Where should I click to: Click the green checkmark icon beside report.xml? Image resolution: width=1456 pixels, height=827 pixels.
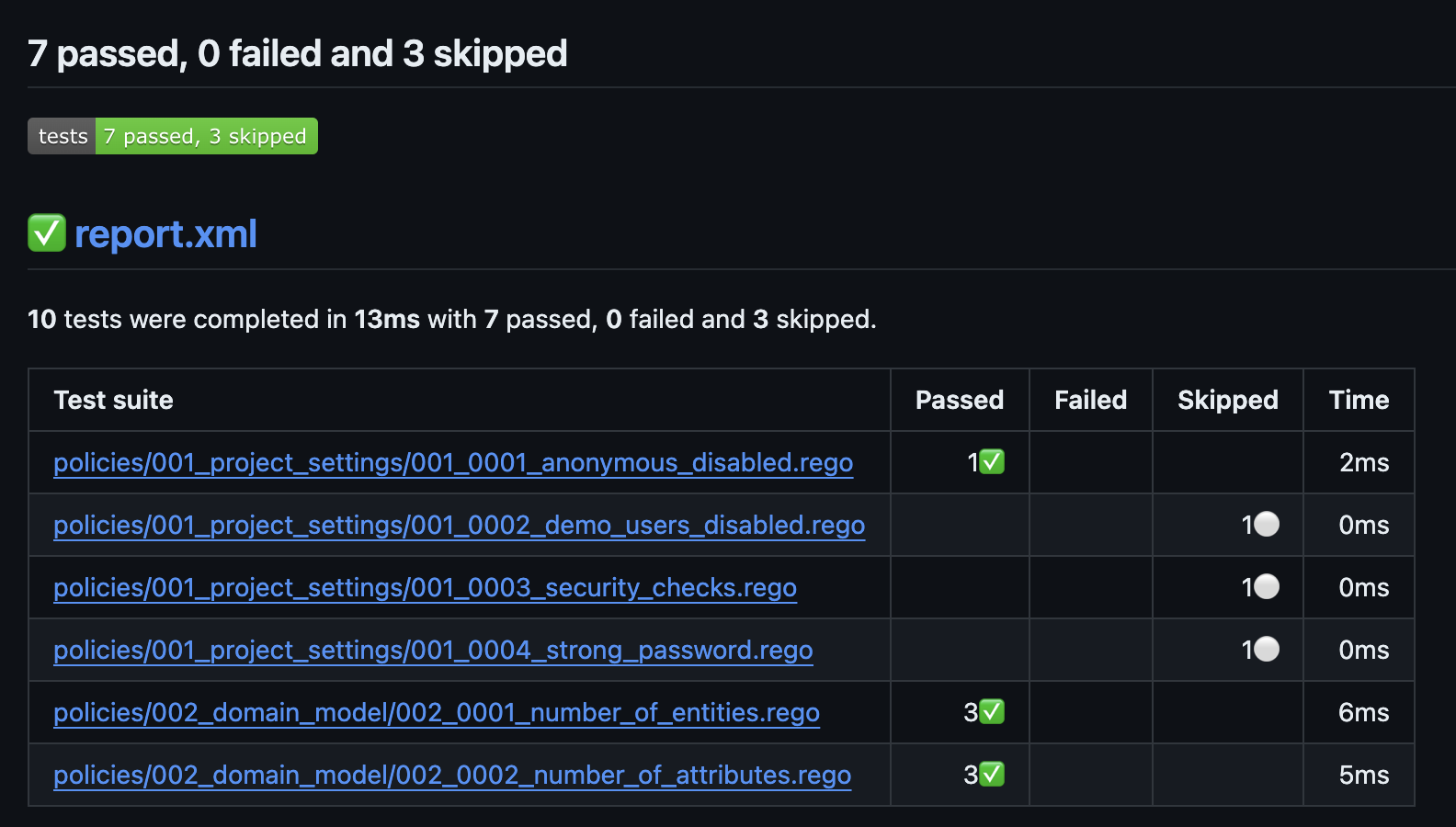(x=46, y=234)
